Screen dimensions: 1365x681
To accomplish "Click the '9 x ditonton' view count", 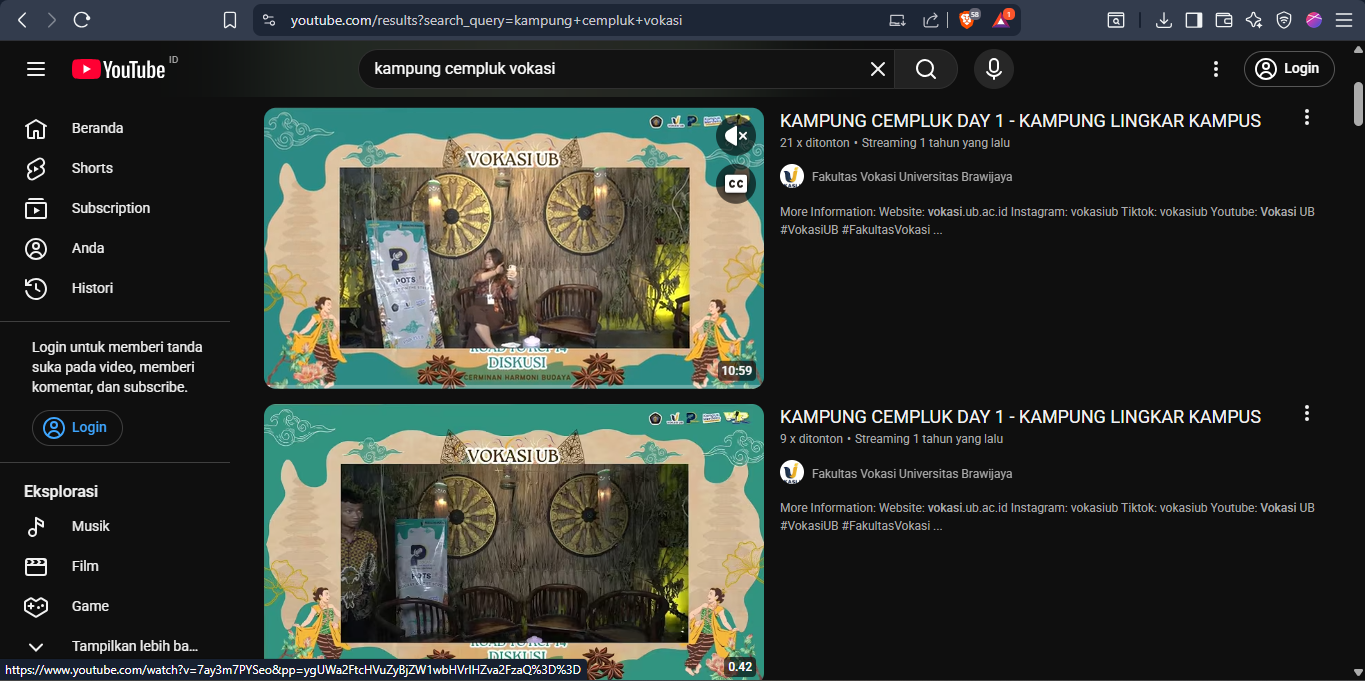I will click(811, 439).
